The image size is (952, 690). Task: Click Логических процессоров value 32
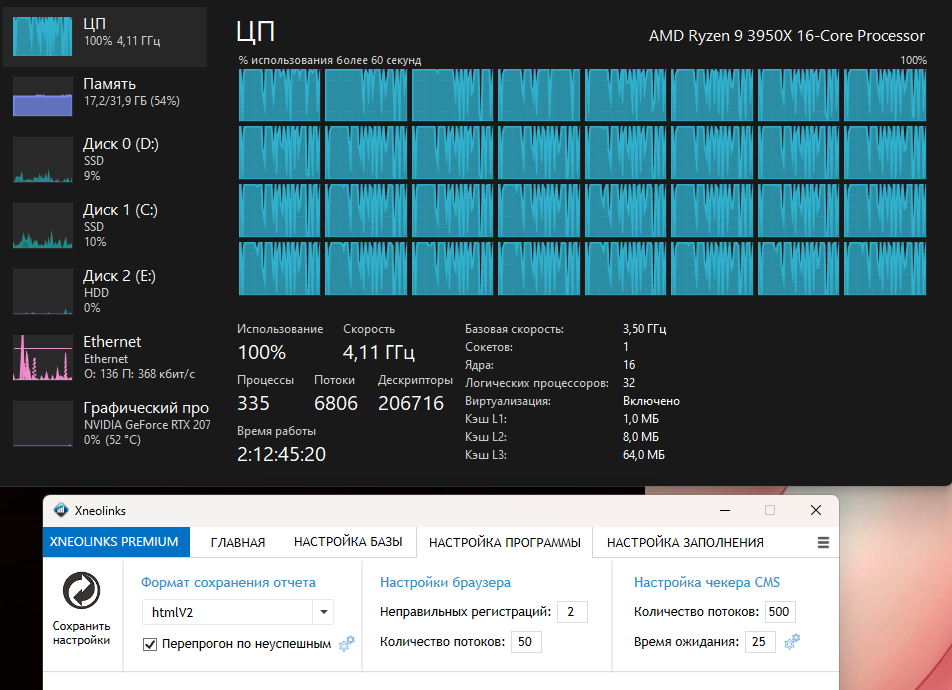[629, 383]
